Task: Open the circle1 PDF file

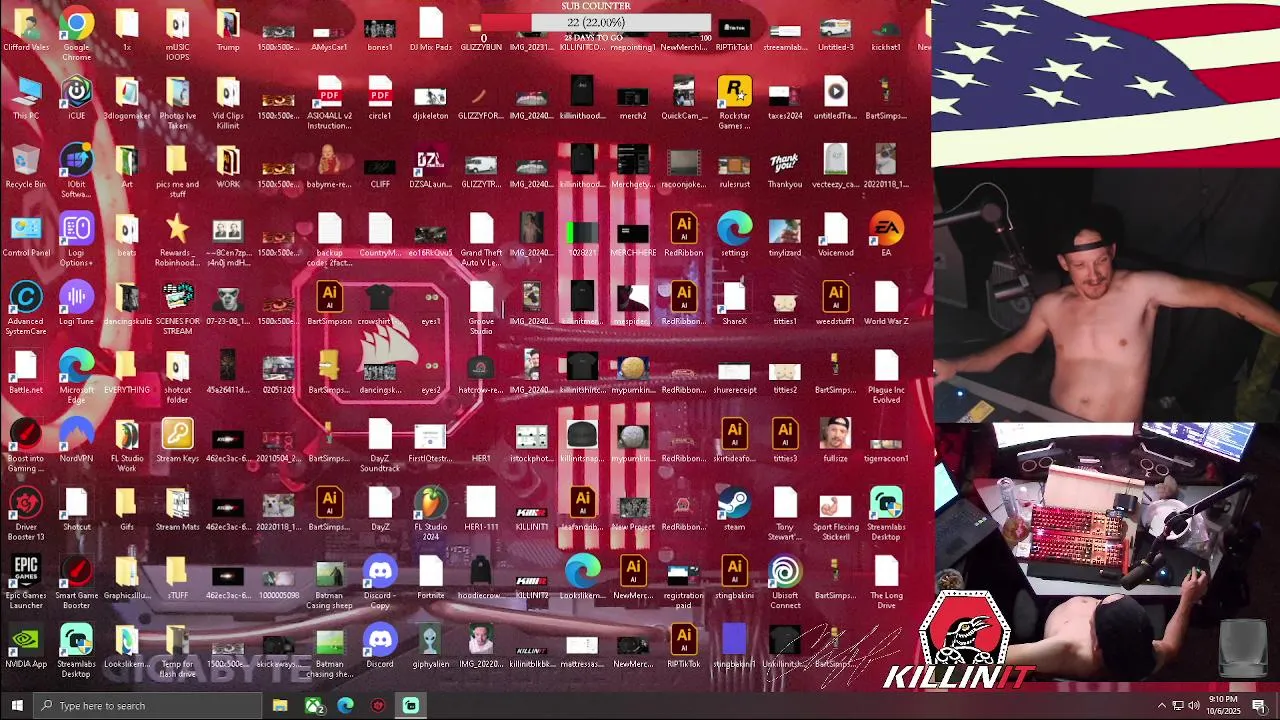Action: (x=379, y=92)
